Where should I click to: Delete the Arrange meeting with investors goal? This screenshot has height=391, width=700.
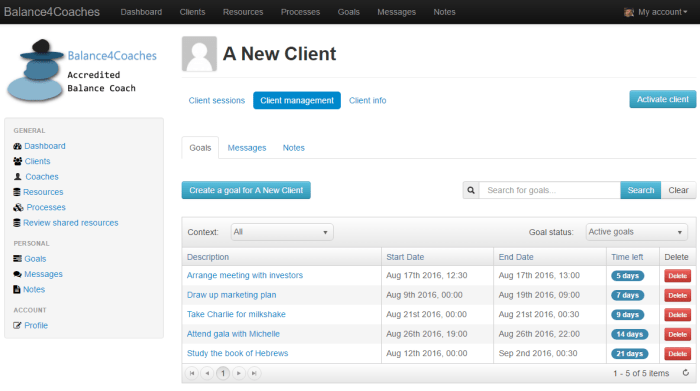point(677,276)
